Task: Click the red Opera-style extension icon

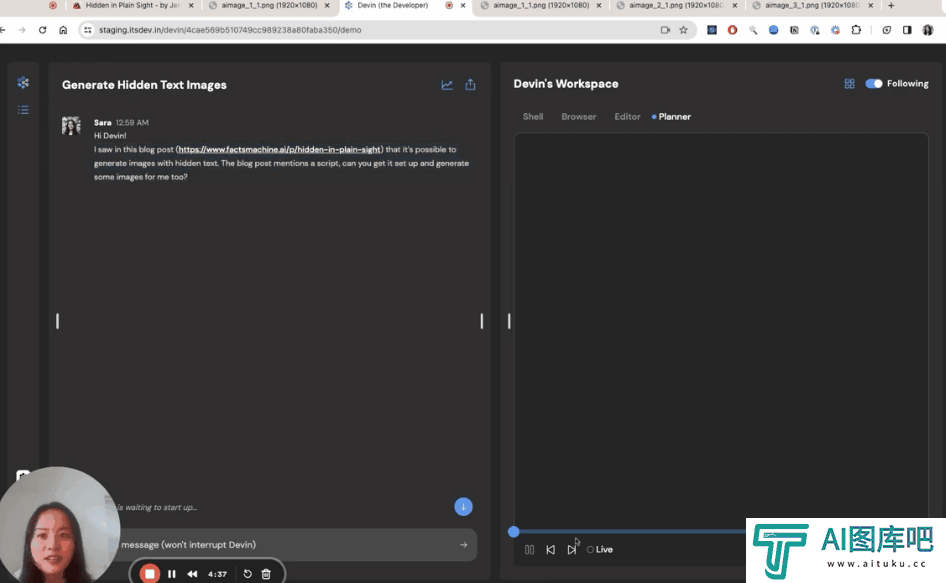Action: [732, 30]
